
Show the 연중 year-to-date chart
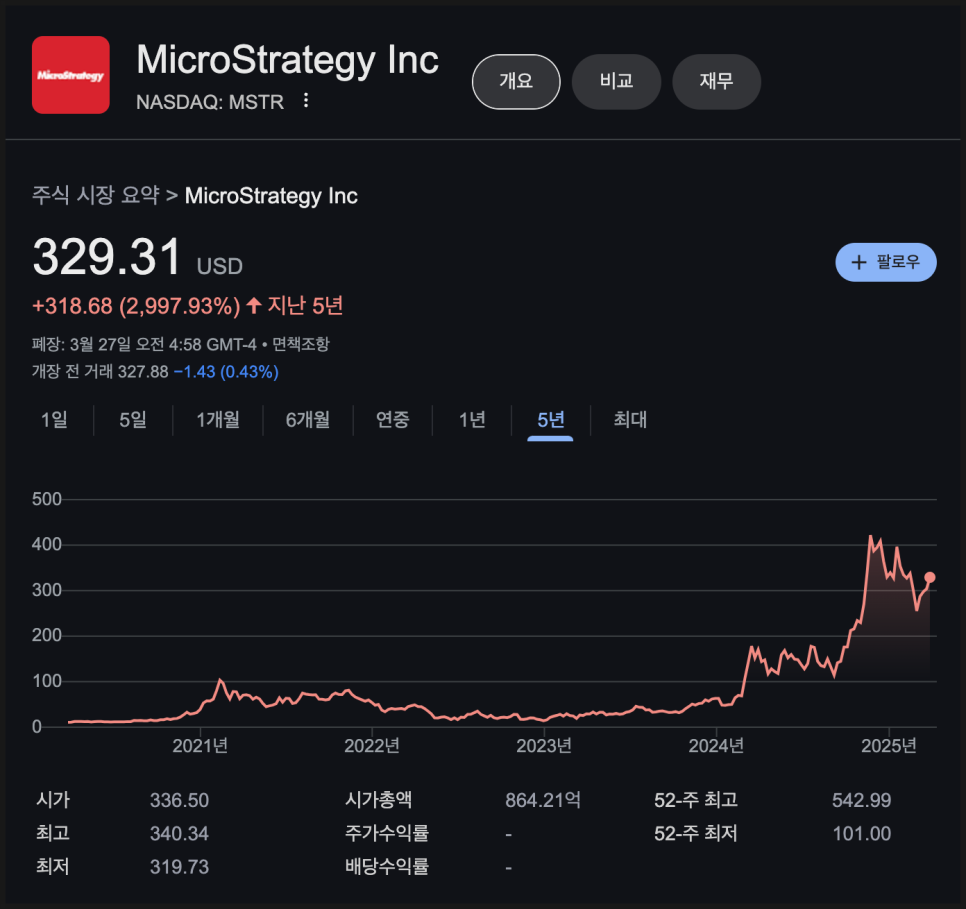click(392, 420)
